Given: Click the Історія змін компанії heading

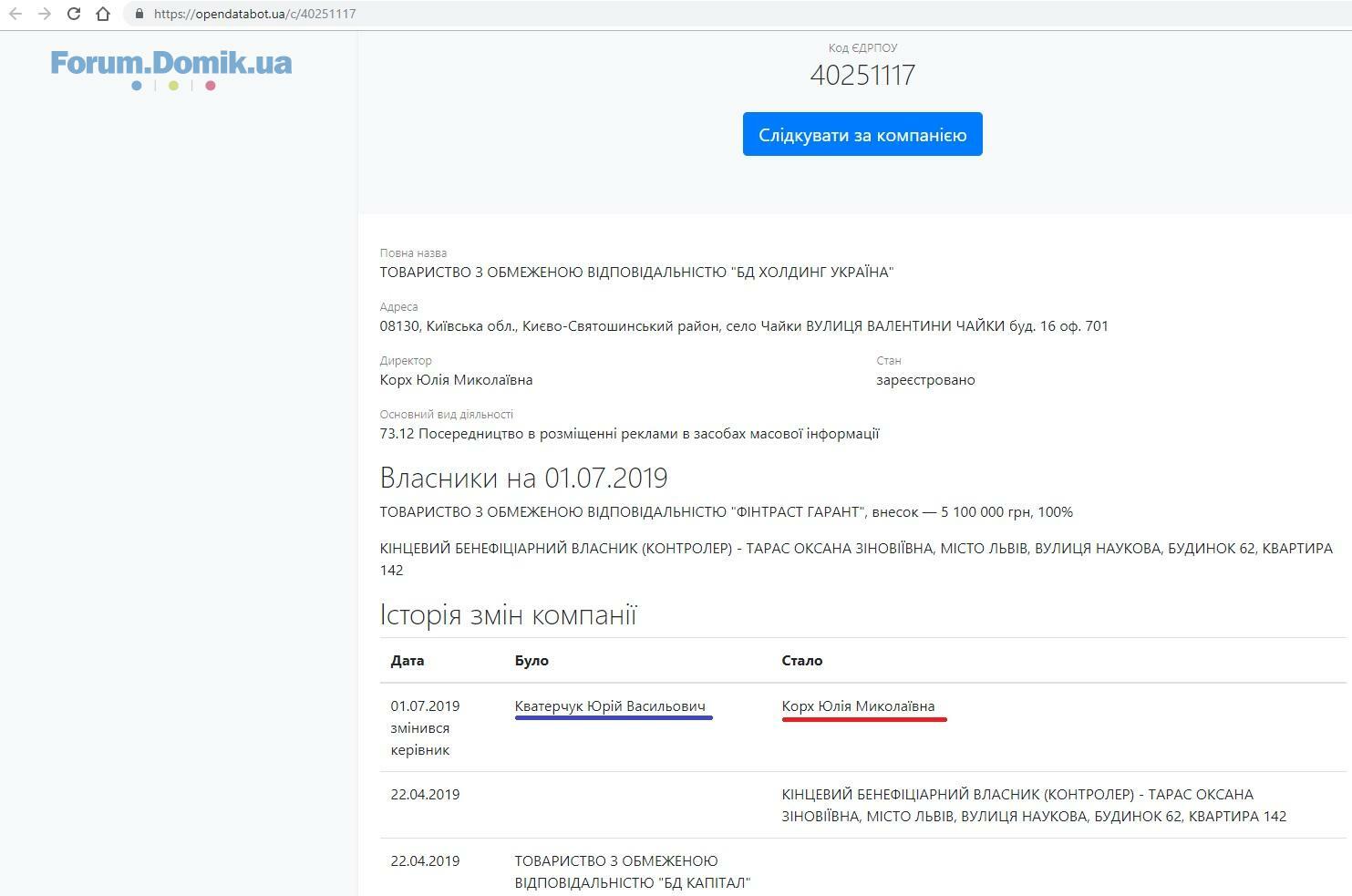Looking at the screenshot, I should [x=508, y=614].
